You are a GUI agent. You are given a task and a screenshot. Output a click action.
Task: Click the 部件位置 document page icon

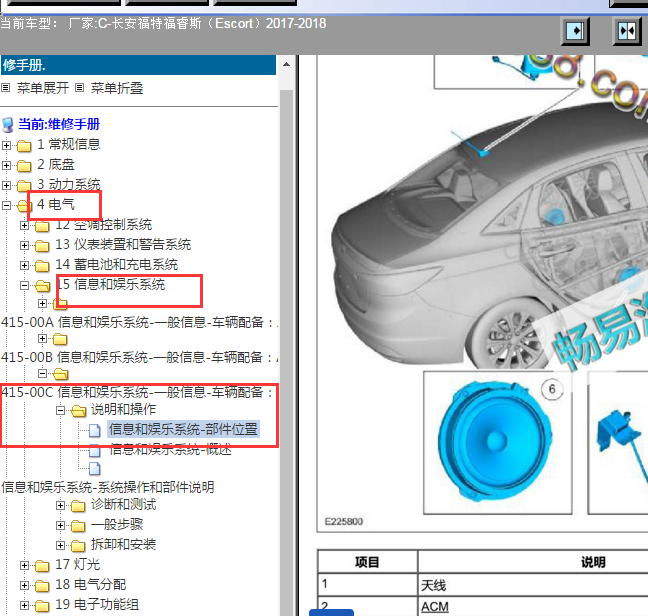[x=95, y=430]
